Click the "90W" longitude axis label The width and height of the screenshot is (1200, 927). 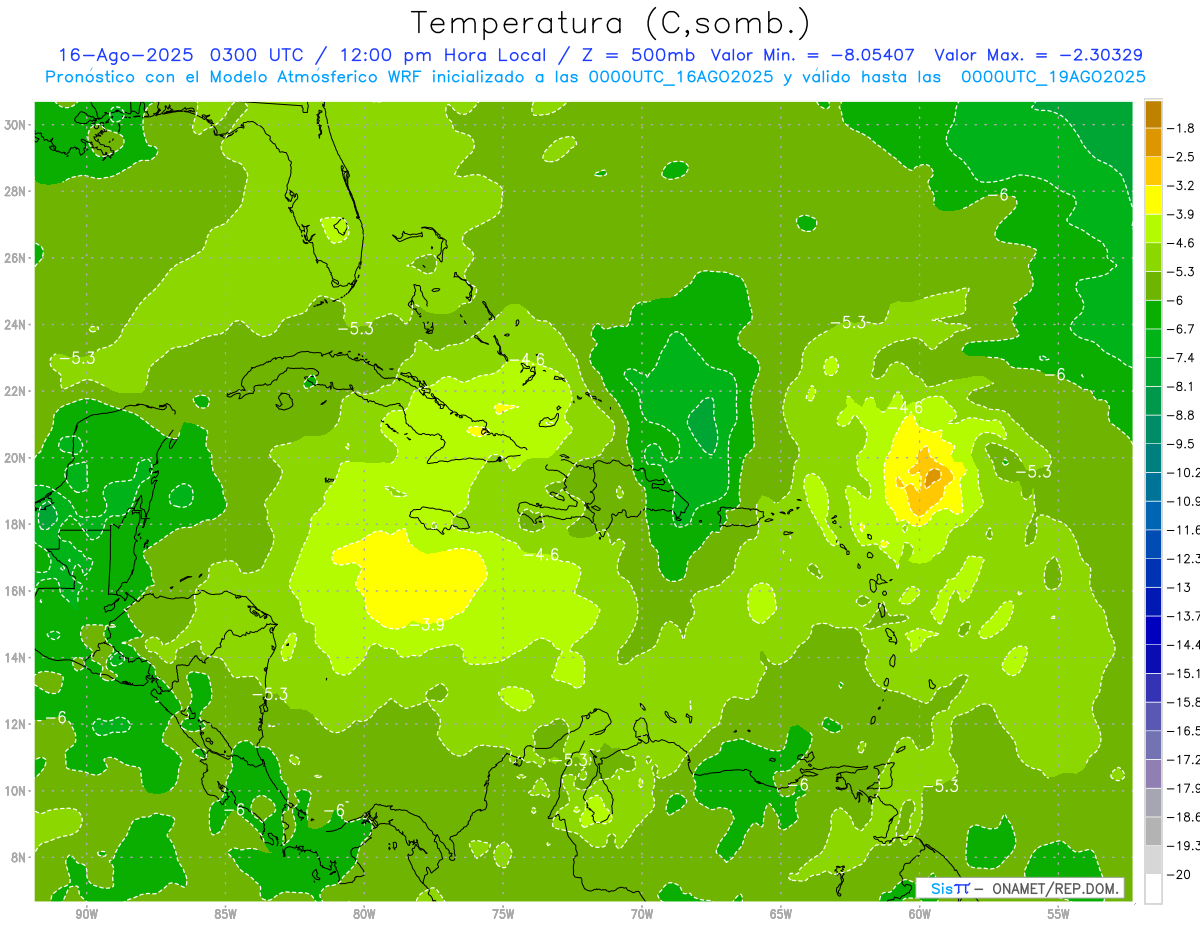point(86,914)
